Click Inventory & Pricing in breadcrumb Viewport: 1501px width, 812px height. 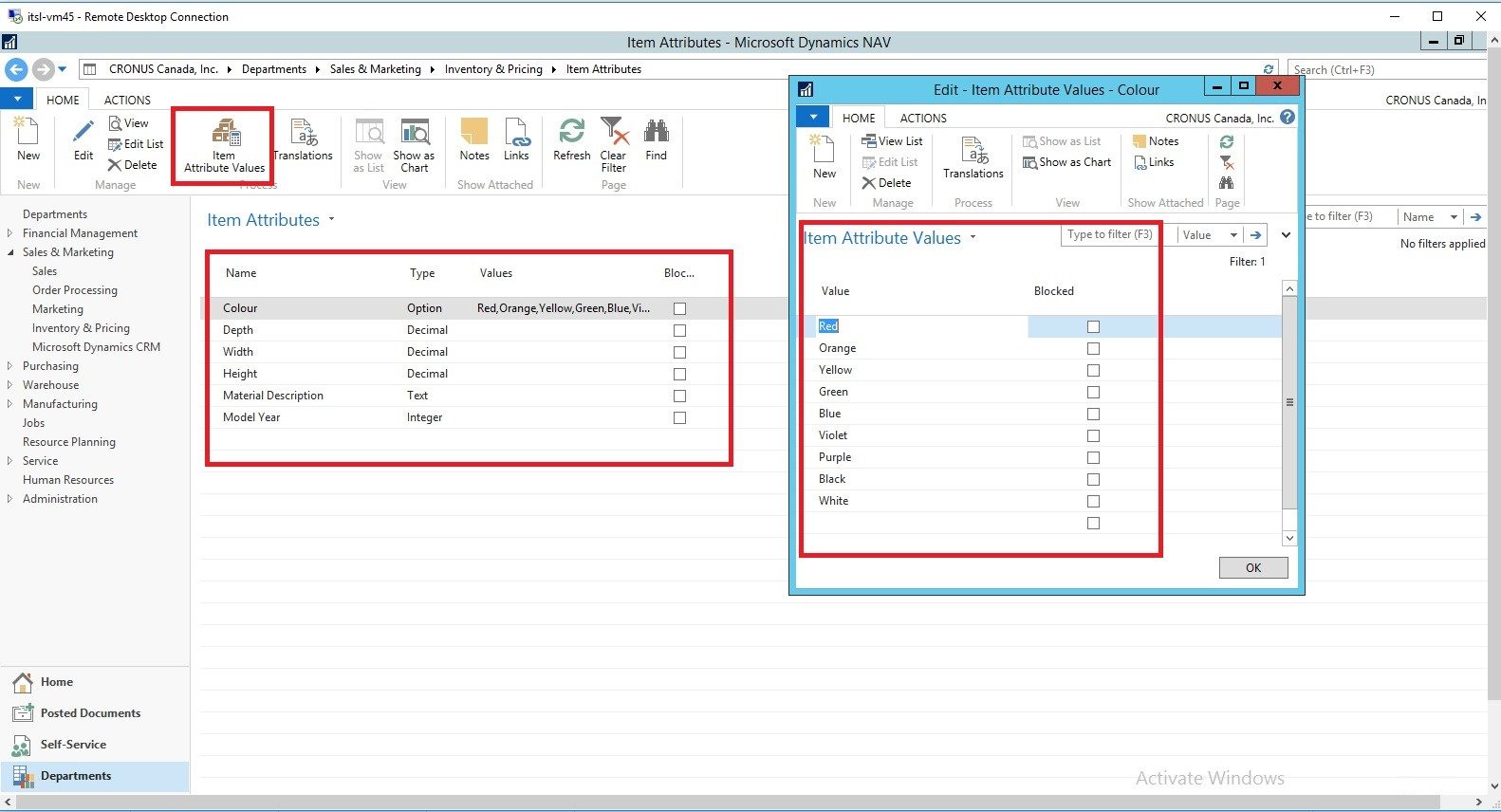pos(493,69)
